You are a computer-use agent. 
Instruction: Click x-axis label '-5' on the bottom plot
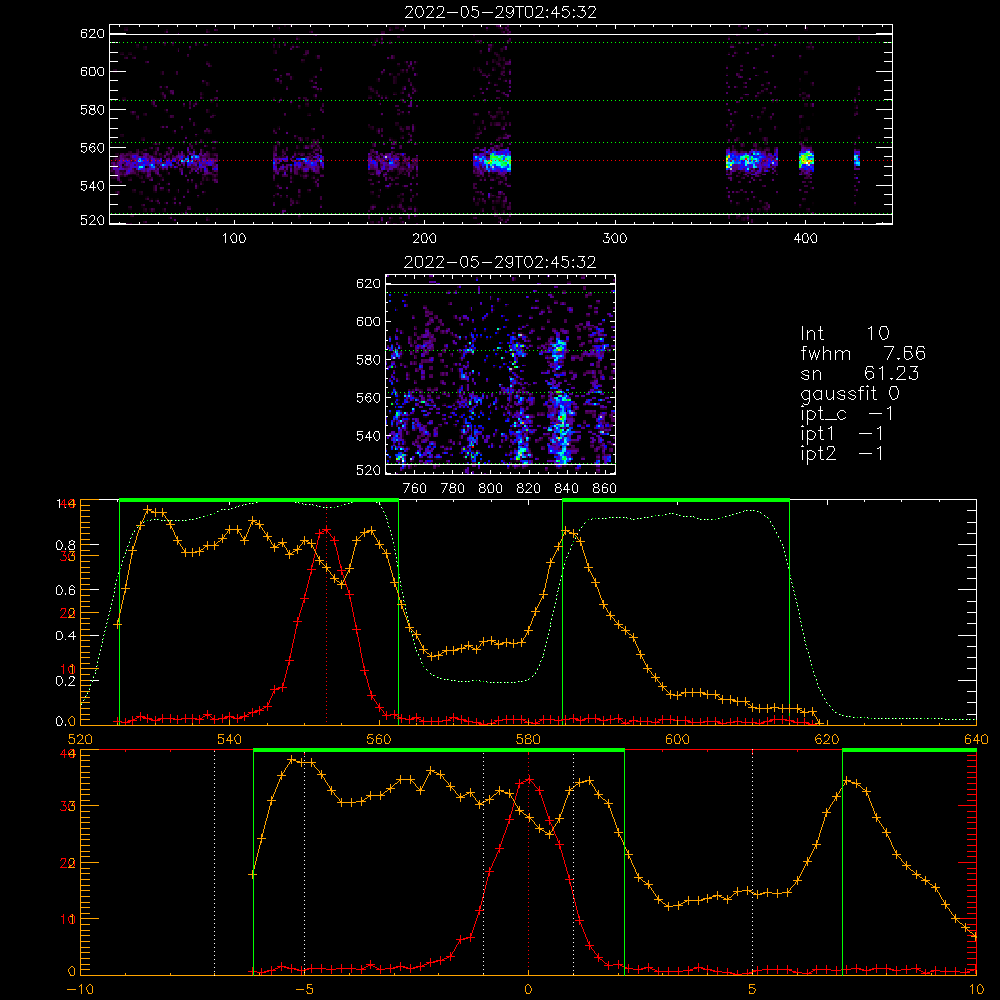305,990
